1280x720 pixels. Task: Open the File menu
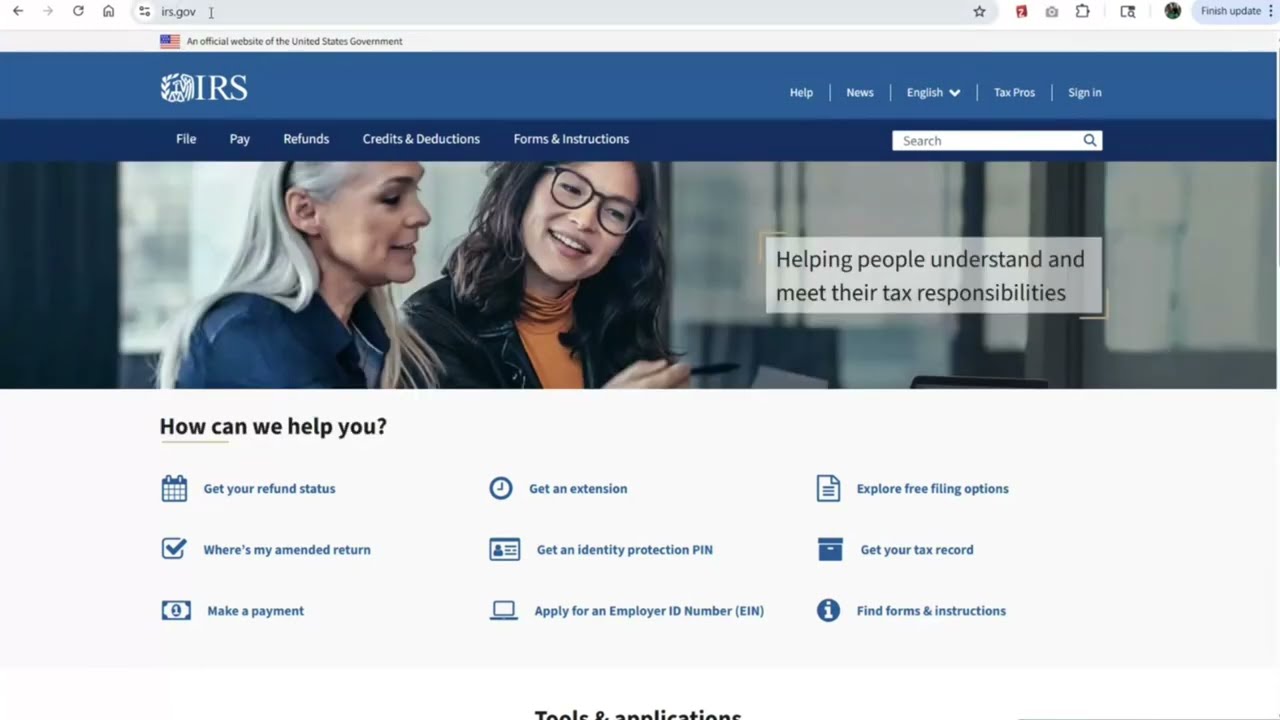tap(186, 139)
